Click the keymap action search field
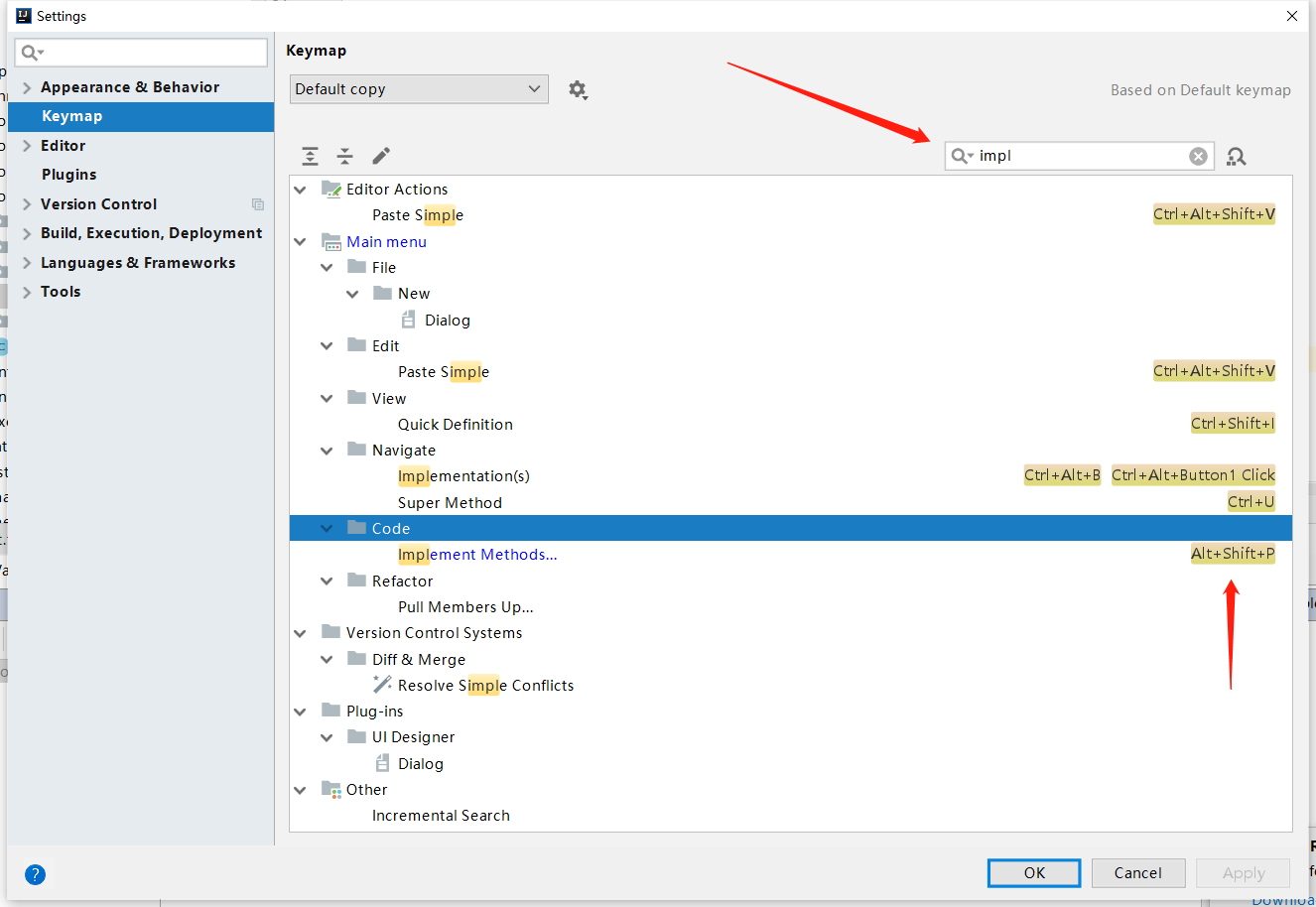This screenshot has width=1316, height=907. [1080, 156]
